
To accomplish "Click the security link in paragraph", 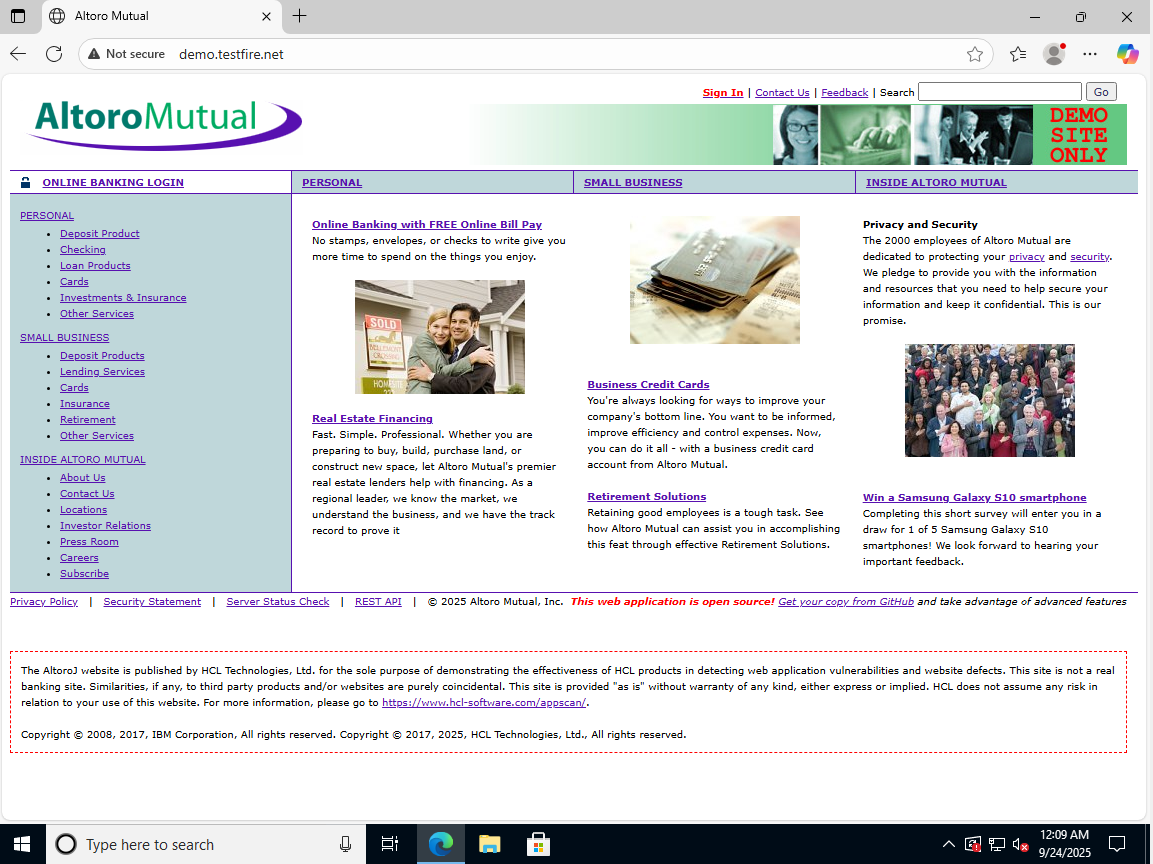I will 1089,257.
